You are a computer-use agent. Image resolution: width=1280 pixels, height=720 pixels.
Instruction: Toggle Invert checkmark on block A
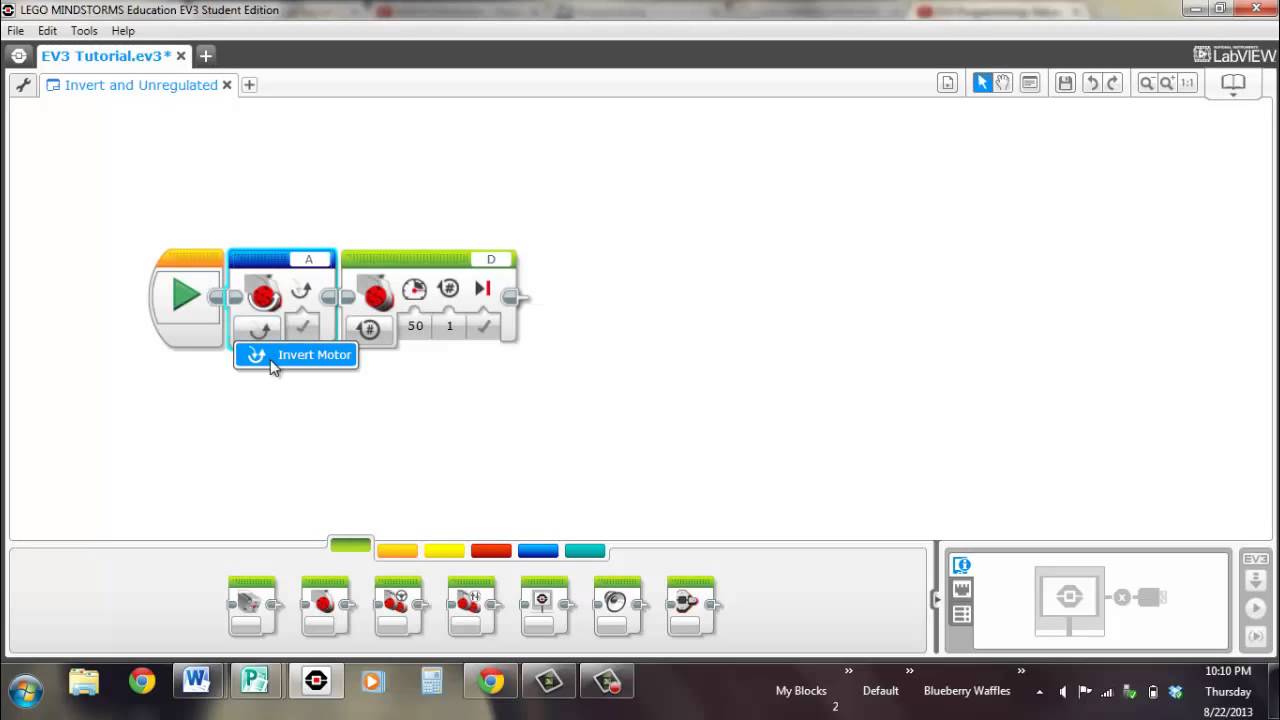coord(302,325)
